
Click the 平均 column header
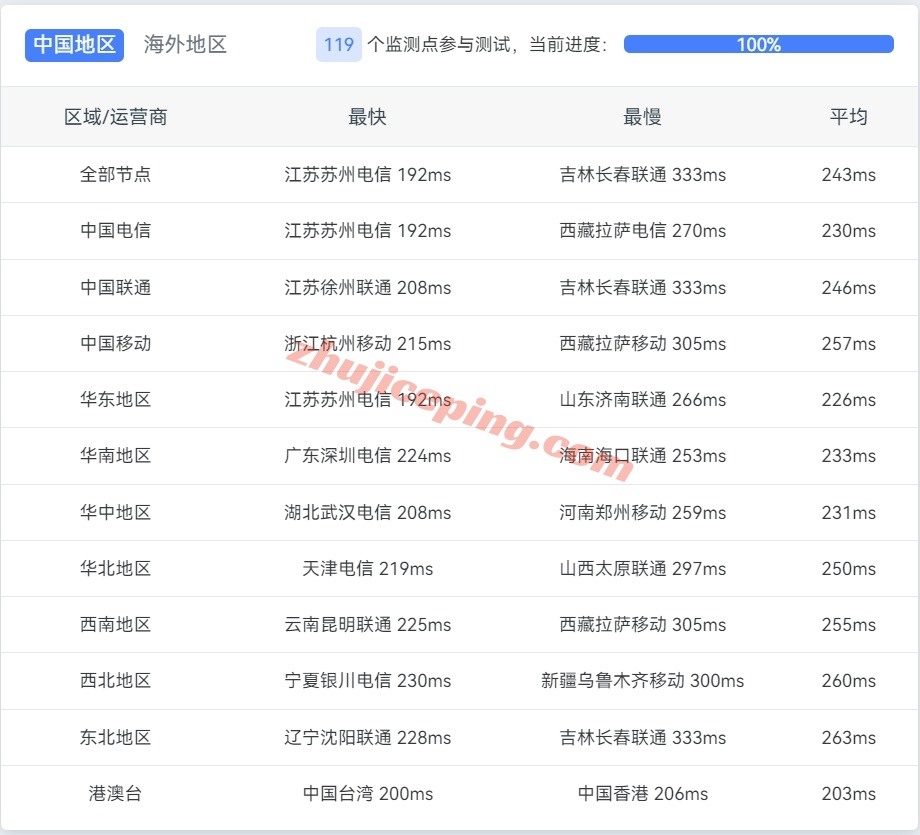pyautogui.click(x=848, y=117)
